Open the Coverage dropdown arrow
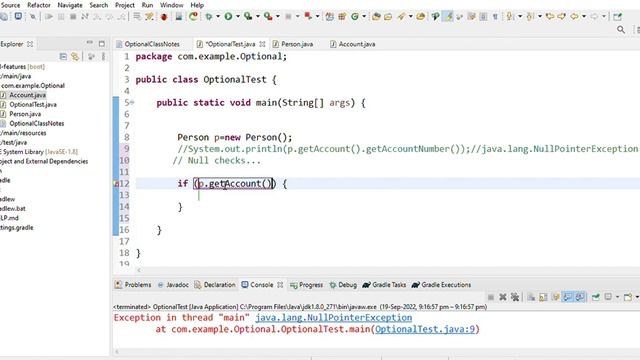Screen dimensions: 640x360 (258, 16)
